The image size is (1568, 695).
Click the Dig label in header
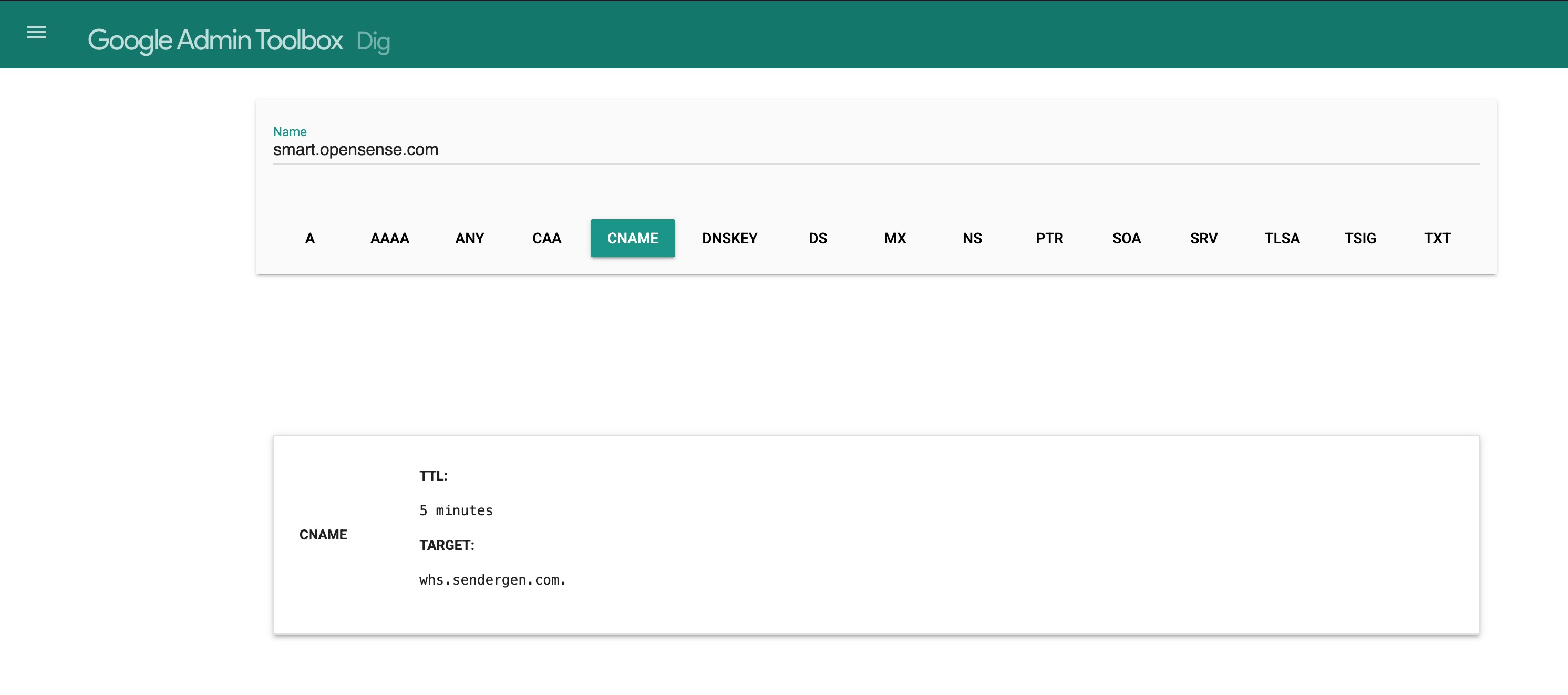[x=373, y=42]
